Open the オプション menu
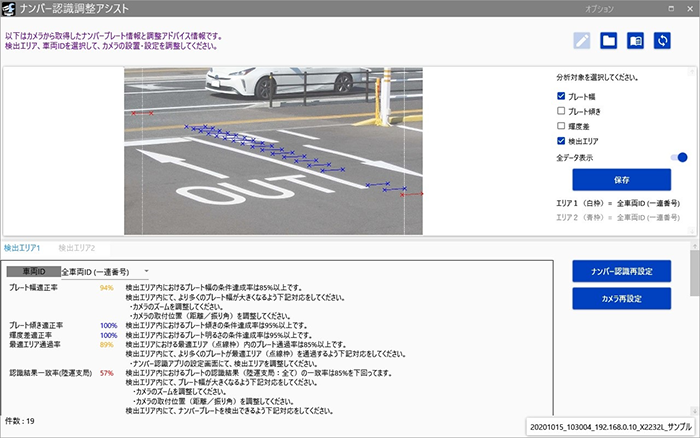700x438 pixels. (x=600, y=8)
